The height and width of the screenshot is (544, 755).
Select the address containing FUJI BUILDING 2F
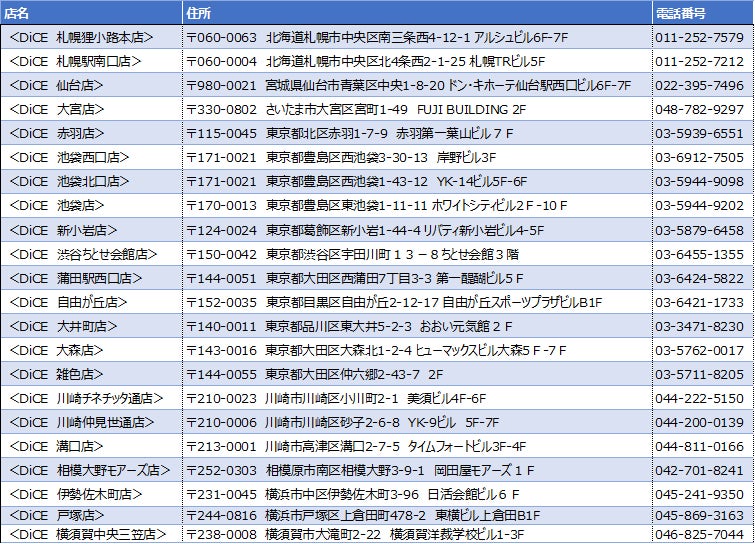point(417,109)
